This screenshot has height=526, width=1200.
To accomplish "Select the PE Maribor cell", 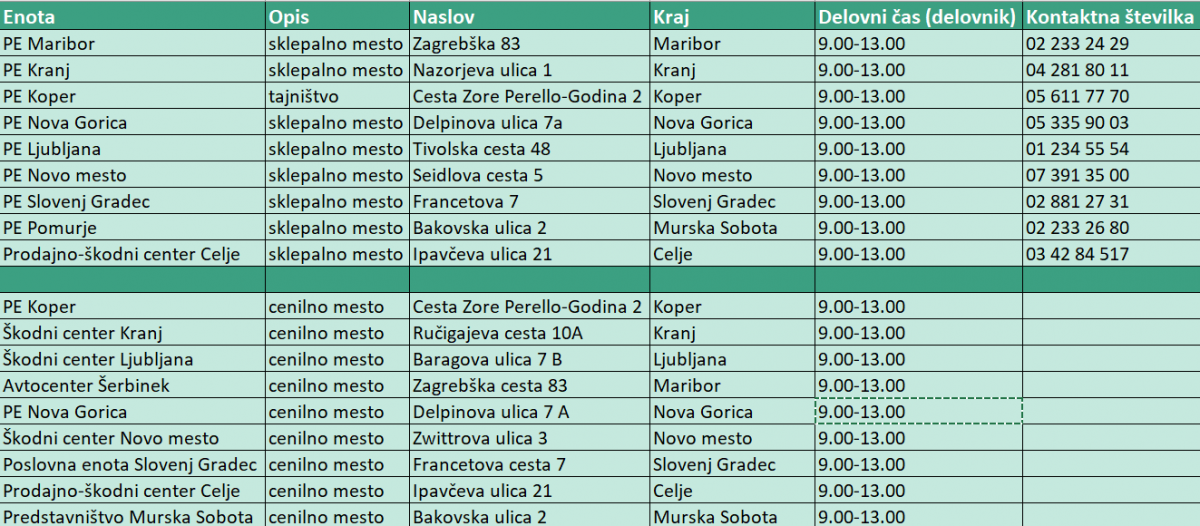I will tap(132, 44).
